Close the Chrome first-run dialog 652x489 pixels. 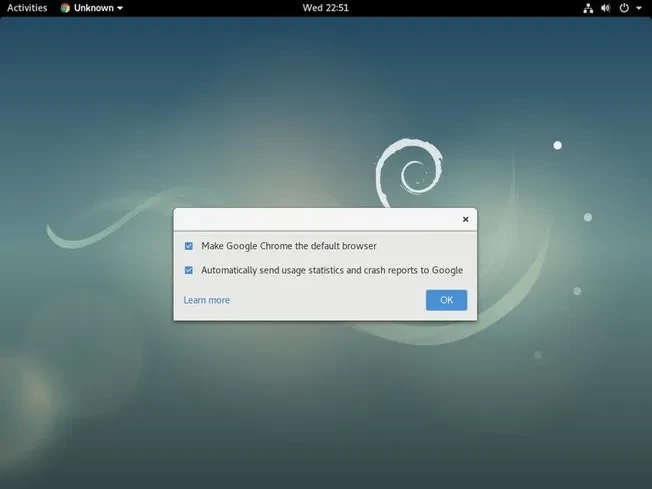[465, 219]
